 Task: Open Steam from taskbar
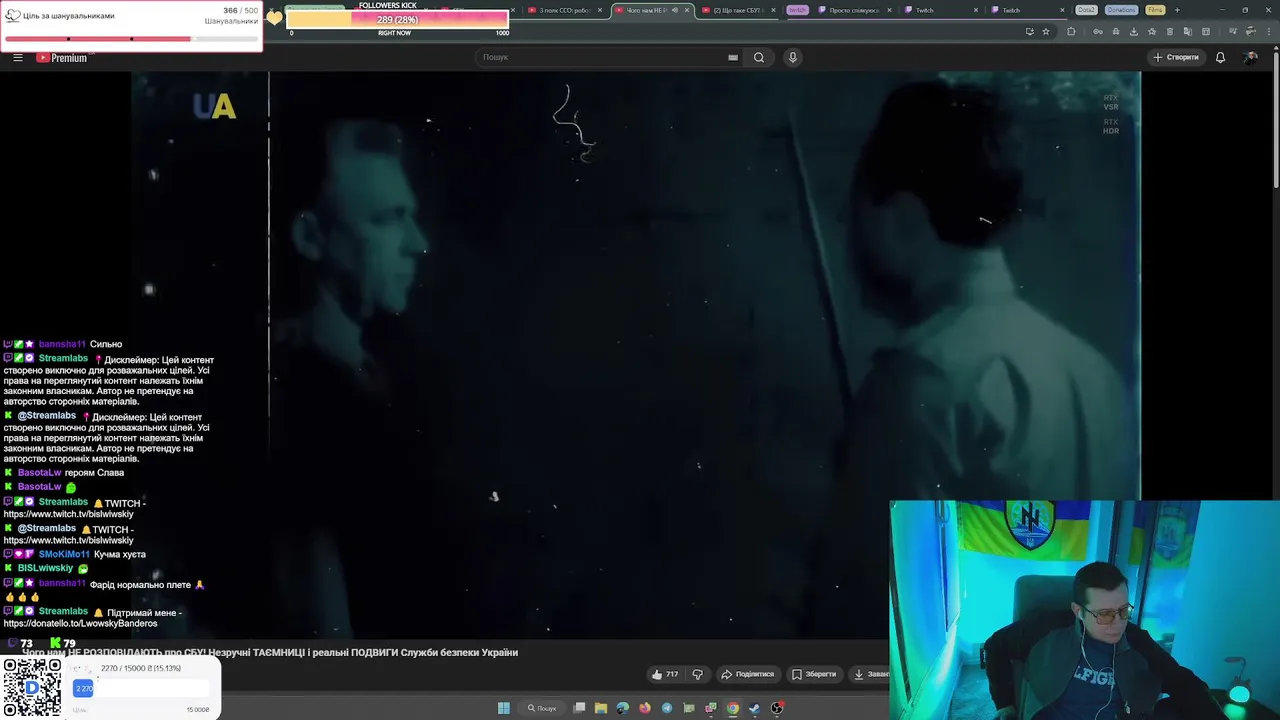click(755, 708)
